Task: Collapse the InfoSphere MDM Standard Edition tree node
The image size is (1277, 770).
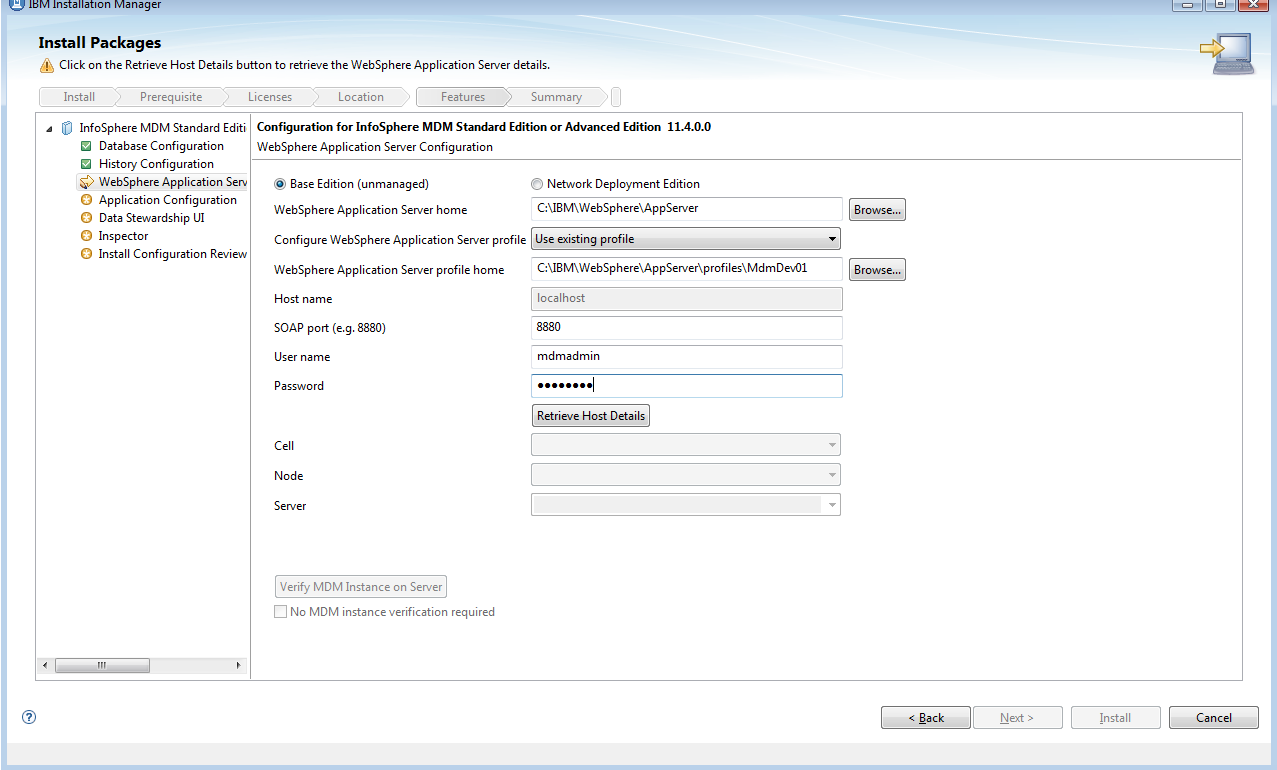Action: coord(50,128)
